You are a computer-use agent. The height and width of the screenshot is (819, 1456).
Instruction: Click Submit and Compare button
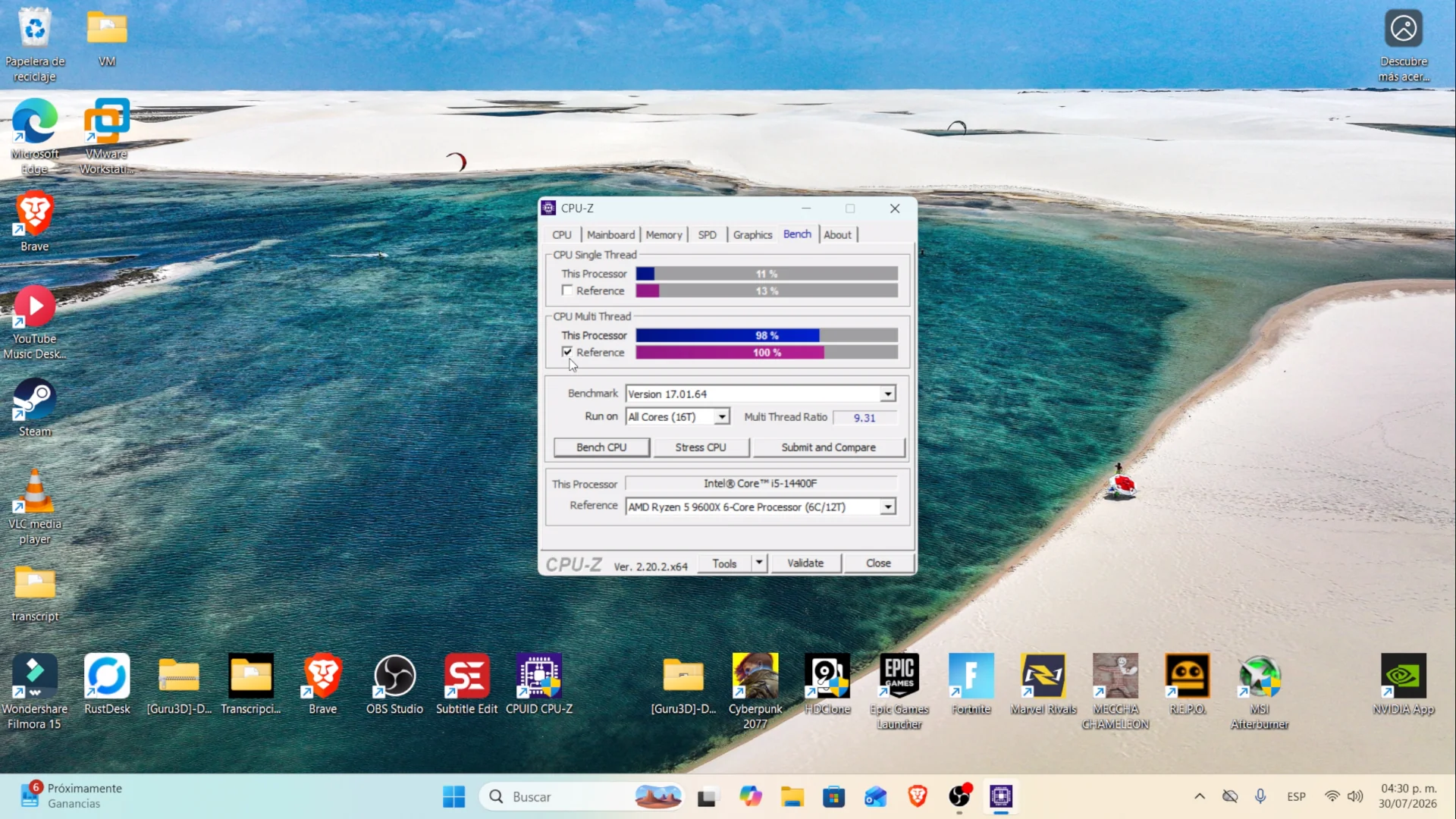[x=828, y=447]
